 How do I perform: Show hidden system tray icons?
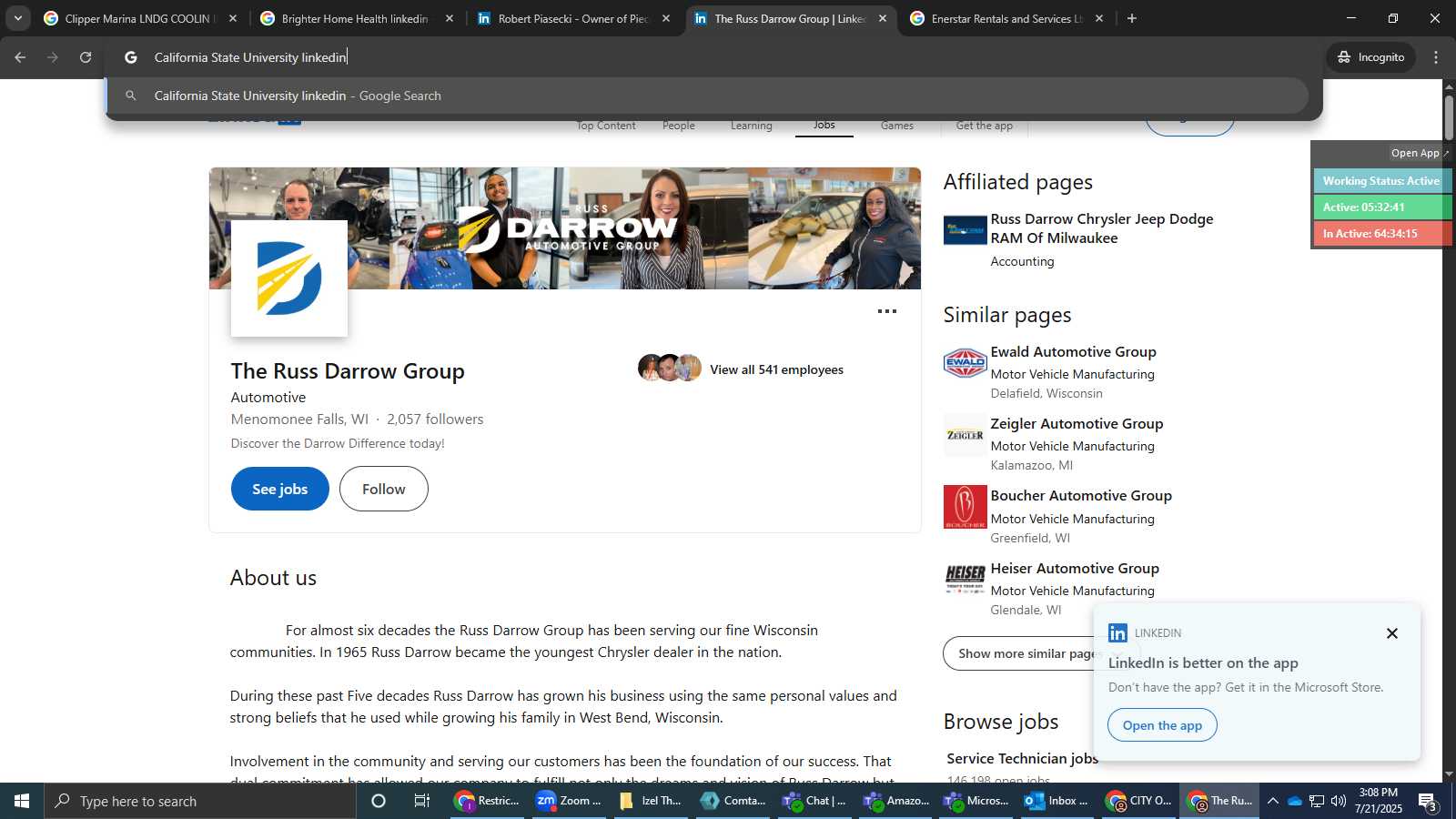tap(1273, 801)
